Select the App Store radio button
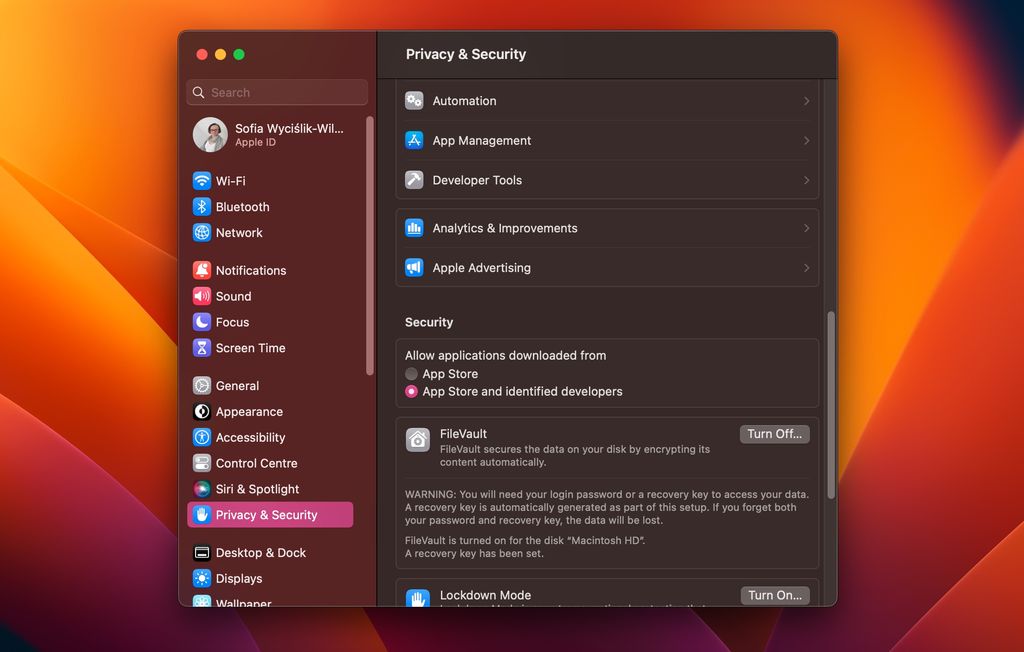1024x652 pixels. (x=410, y=373)
